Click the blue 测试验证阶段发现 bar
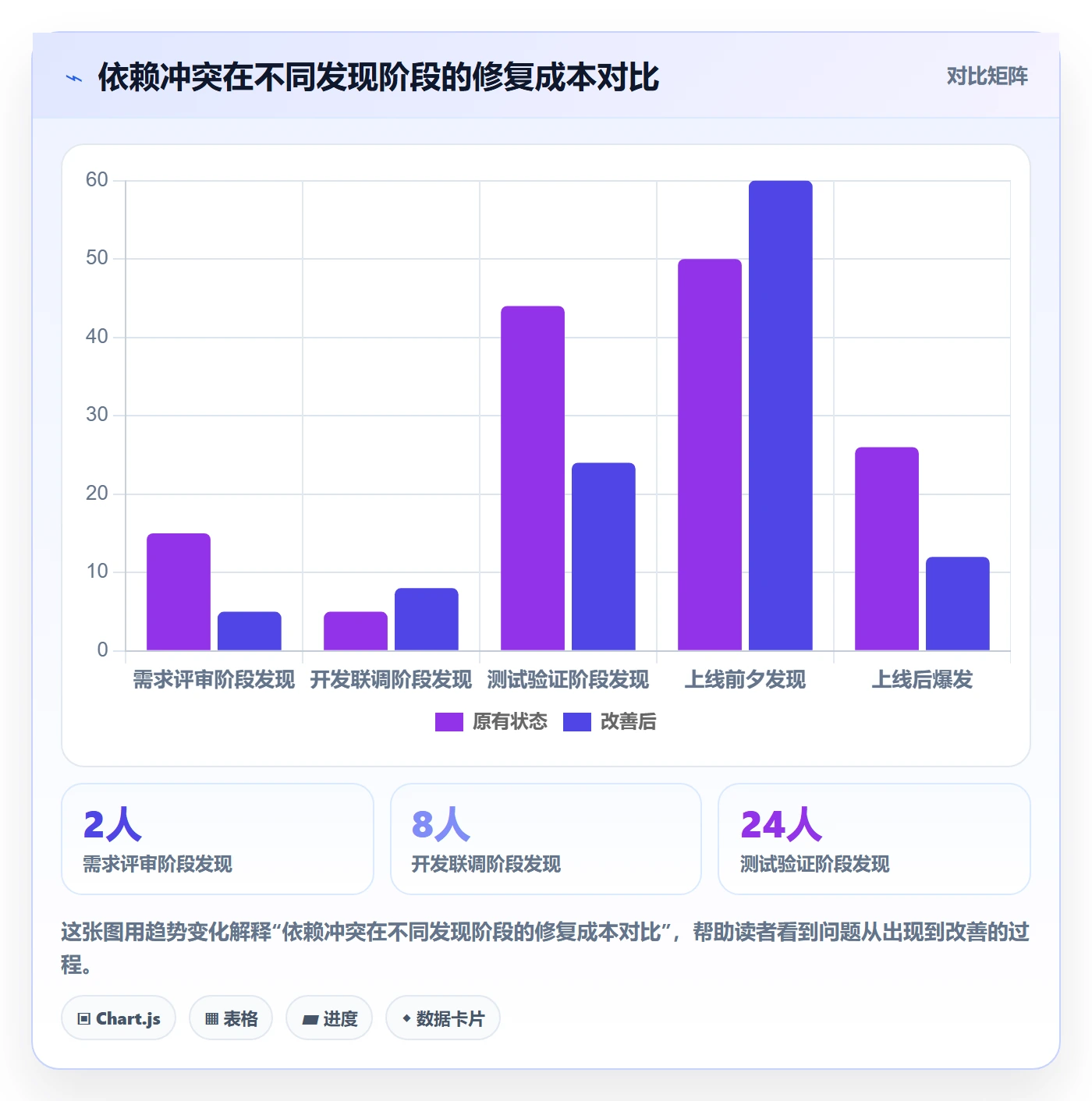 click(x=604, y=557)
